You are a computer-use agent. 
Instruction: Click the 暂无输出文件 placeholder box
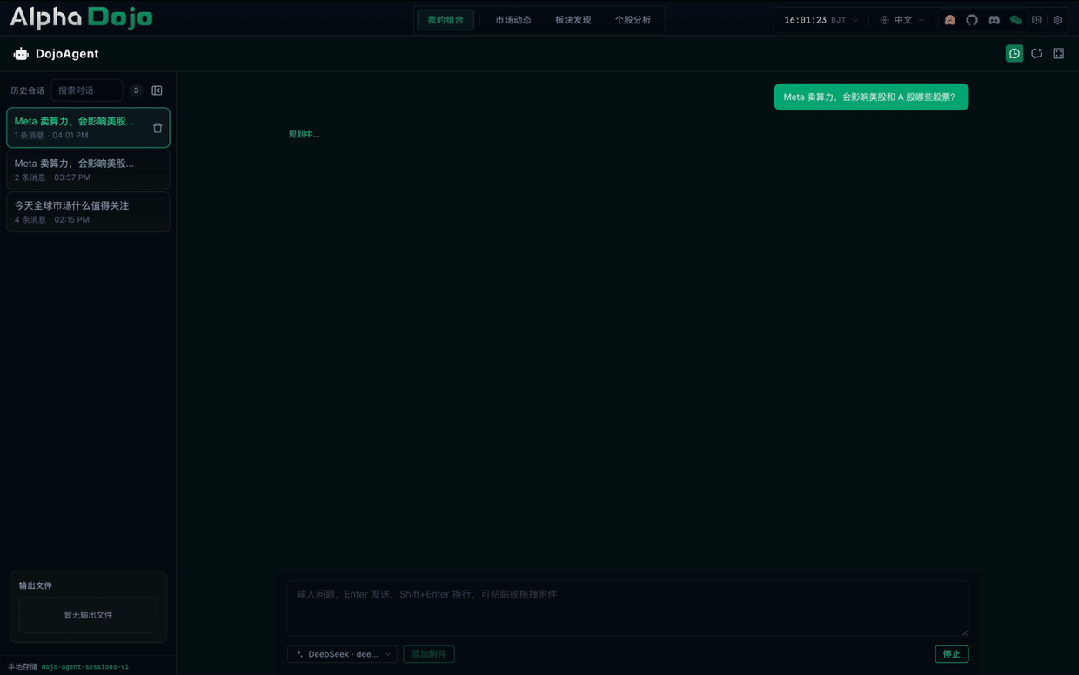tap(88, 615)
